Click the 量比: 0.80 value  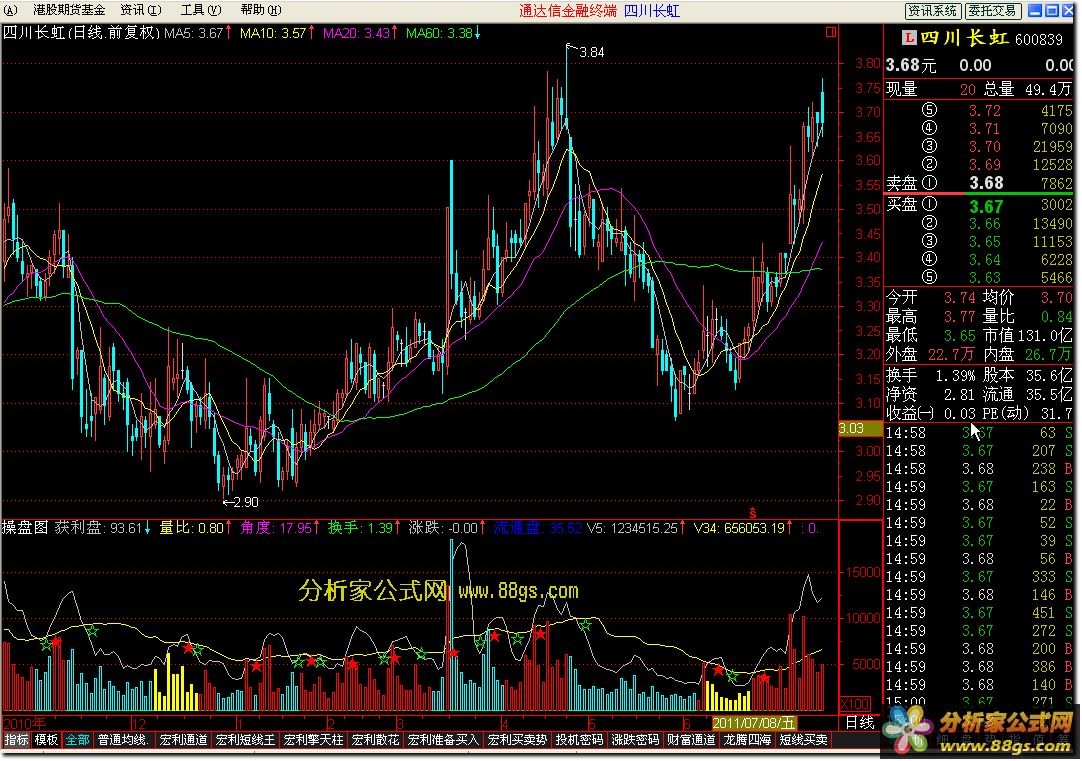pos(195,528)
